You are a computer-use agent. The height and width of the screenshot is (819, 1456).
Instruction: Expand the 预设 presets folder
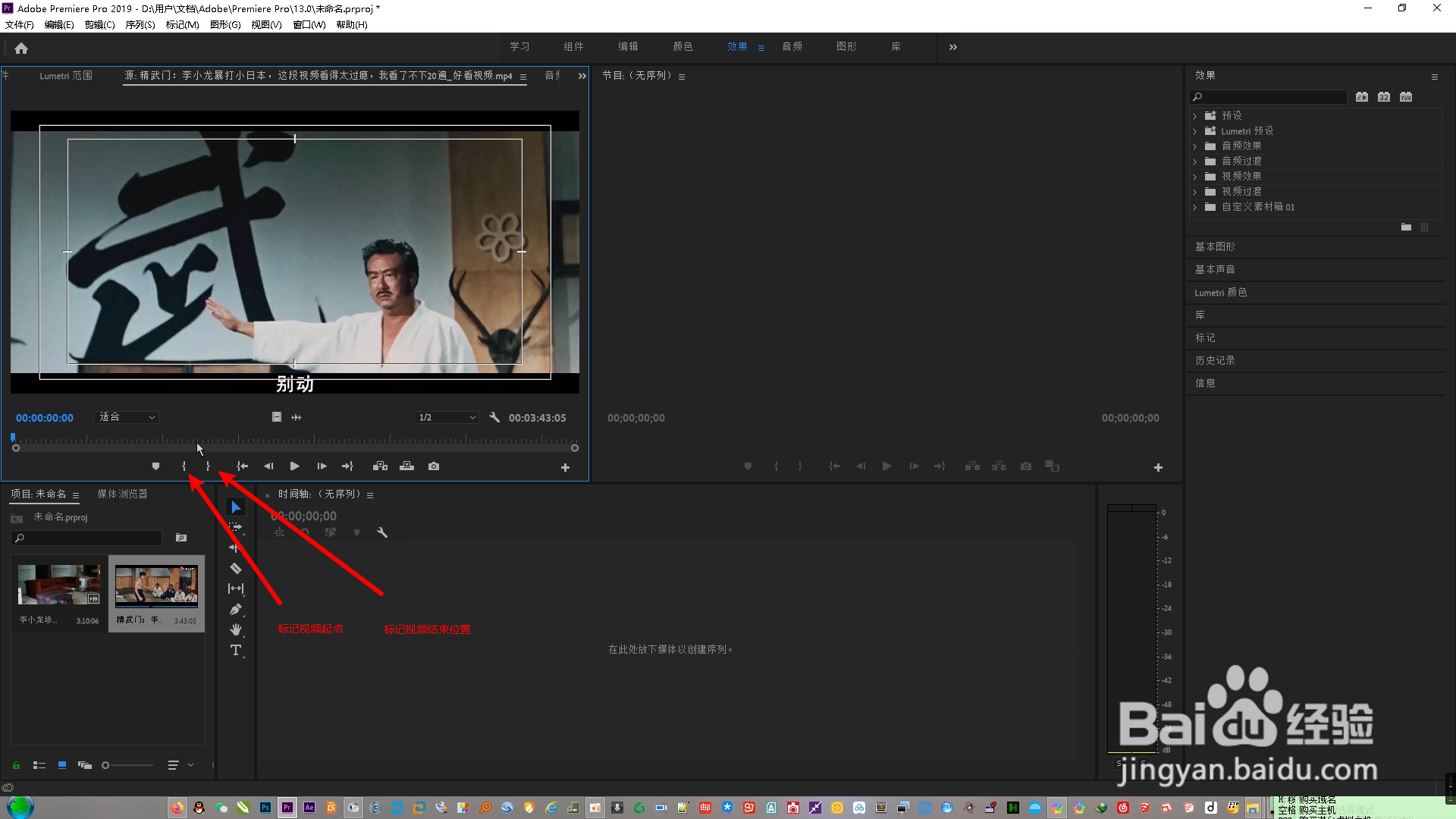pos(1195,116)
